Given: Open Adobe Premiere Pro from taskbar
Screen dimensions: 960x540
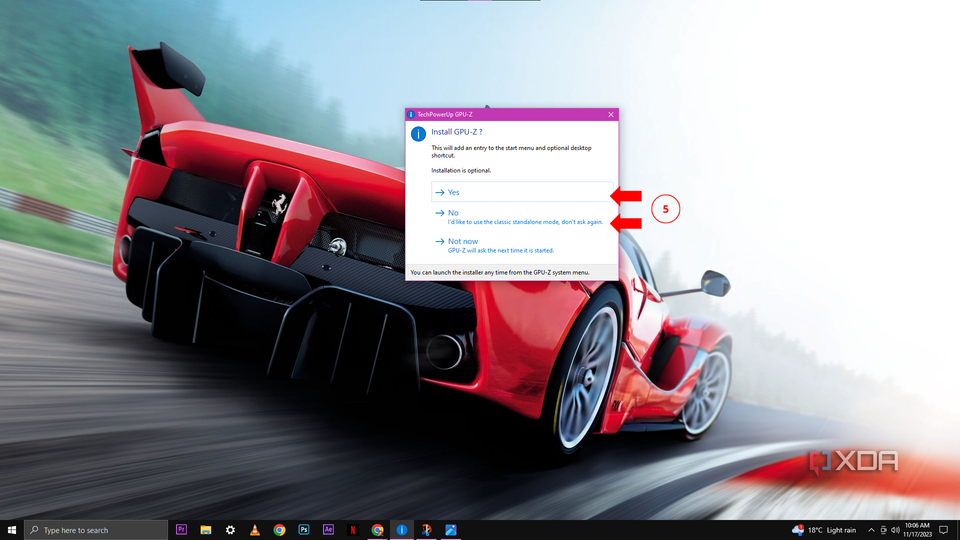Looking at the screenshot, I should [181, 530].
